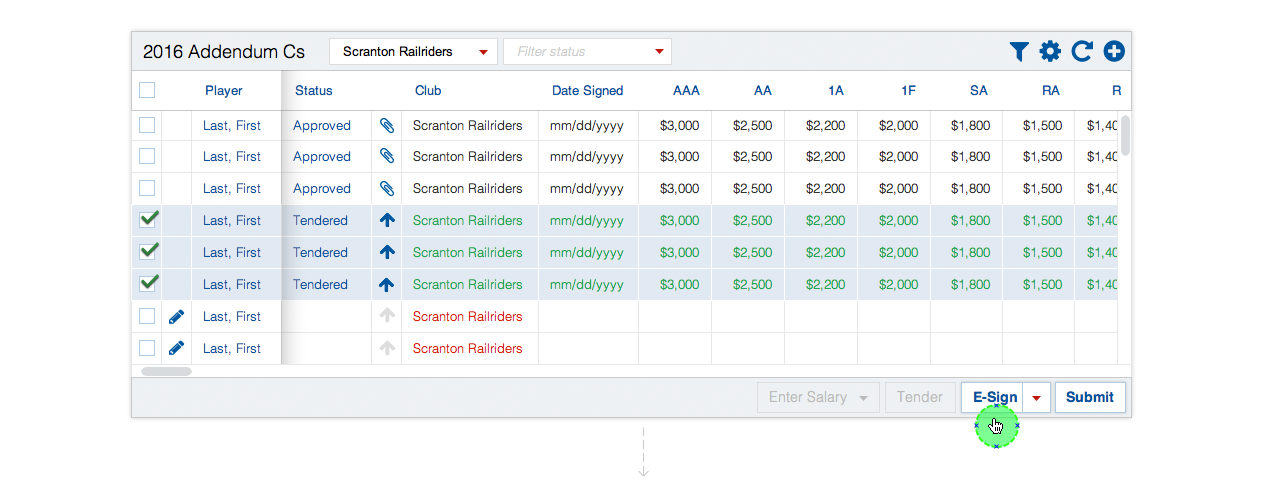1280x501 pixels.
Task: Check the third Approved row checkbox
Action: 147,188
